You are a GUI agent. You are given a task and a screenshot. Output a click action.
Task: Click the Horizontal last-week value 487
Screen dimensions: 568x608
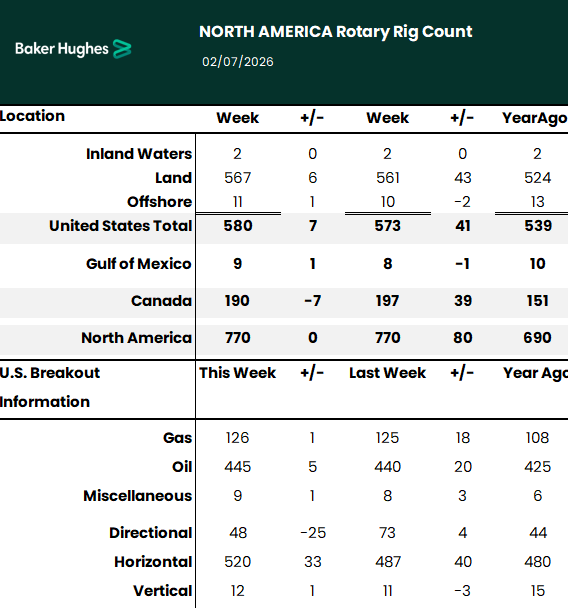[x=388, y=562]
